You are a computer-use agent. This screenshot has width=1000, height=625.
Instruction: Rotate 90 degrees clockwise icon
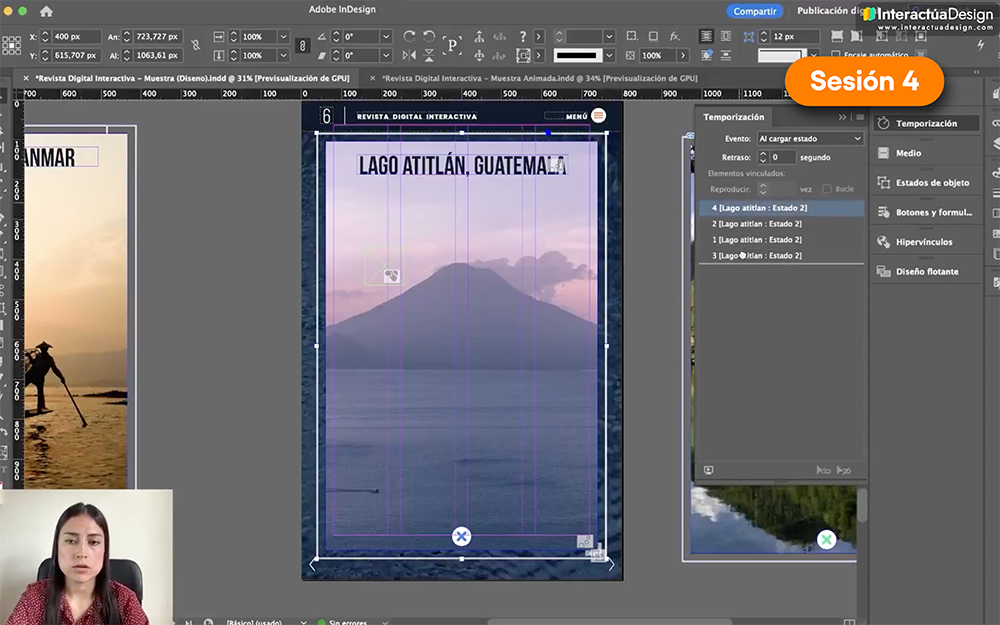tap(409, 36)
